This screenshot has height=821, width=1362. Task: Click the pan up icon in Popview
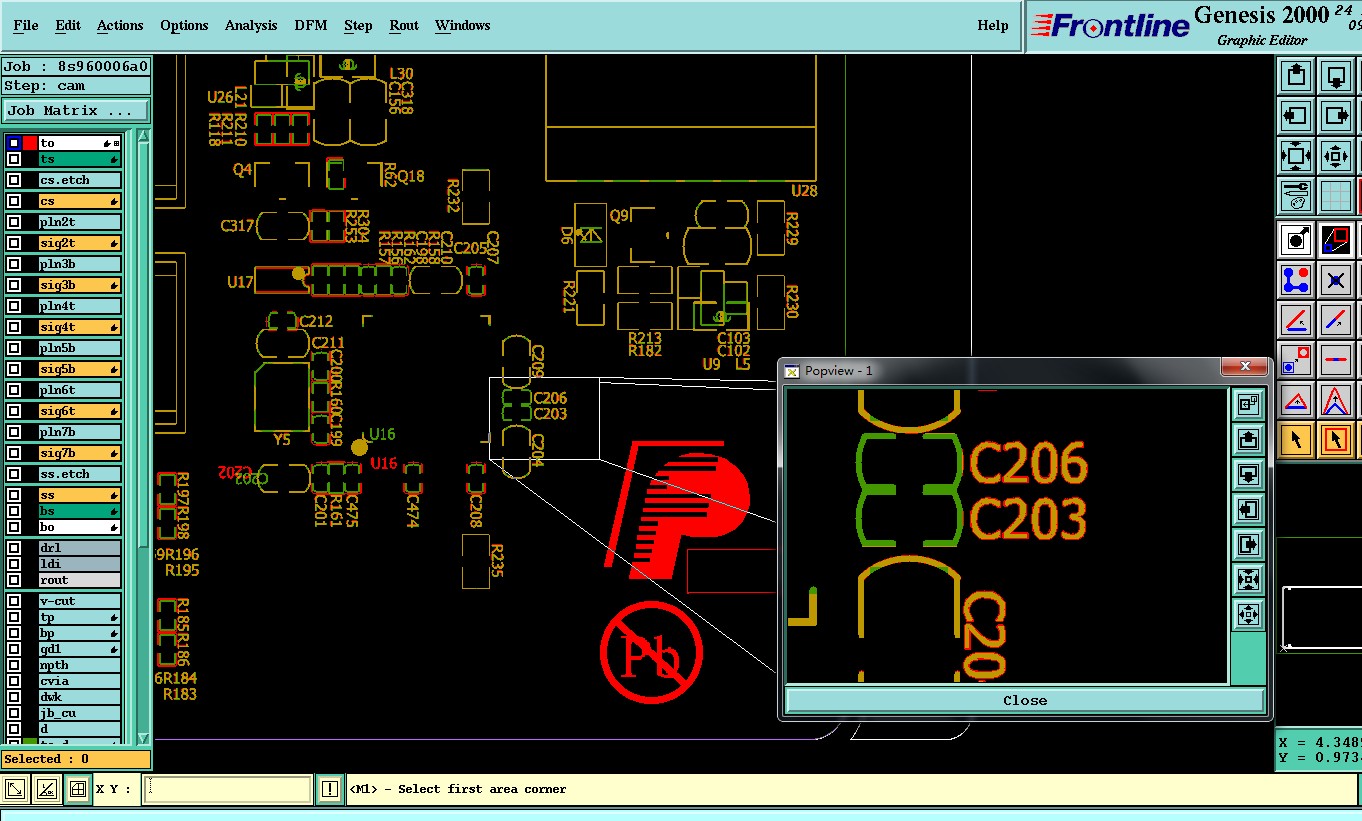pos(1248,439)
